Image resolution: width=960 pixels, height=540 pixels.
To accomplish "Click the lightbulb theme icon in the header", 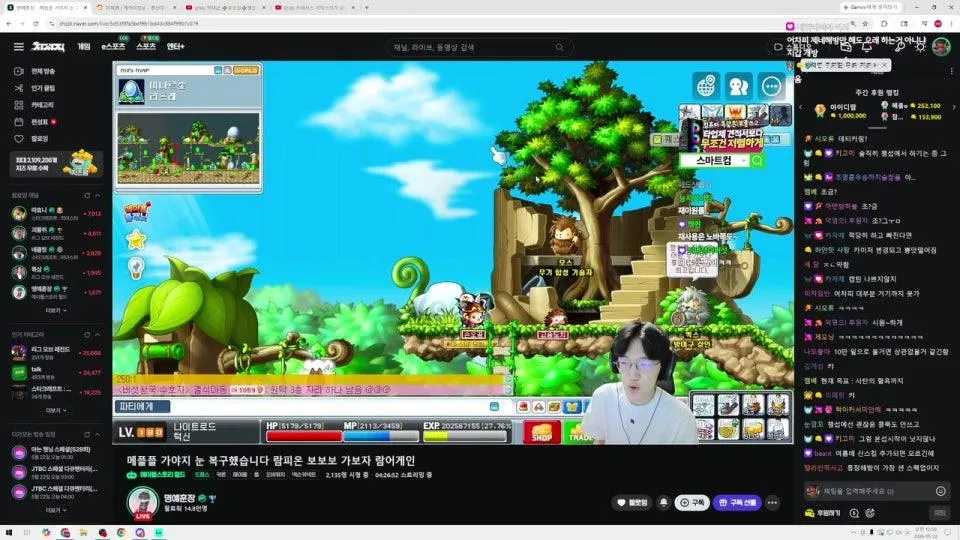I will tap(920, 47).
